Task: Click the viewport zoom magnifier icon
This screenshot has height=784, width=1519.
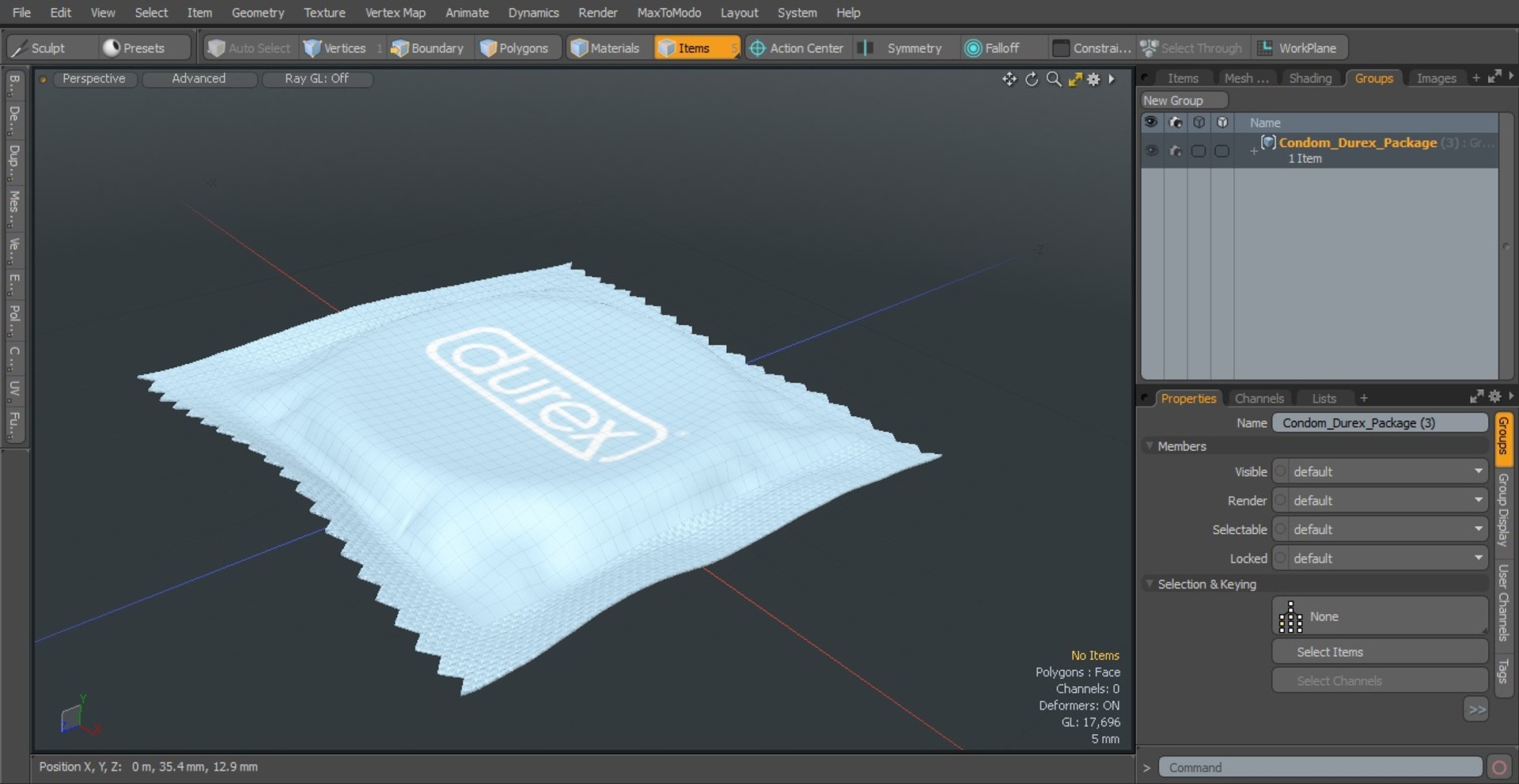Action: click(1054, 79)
